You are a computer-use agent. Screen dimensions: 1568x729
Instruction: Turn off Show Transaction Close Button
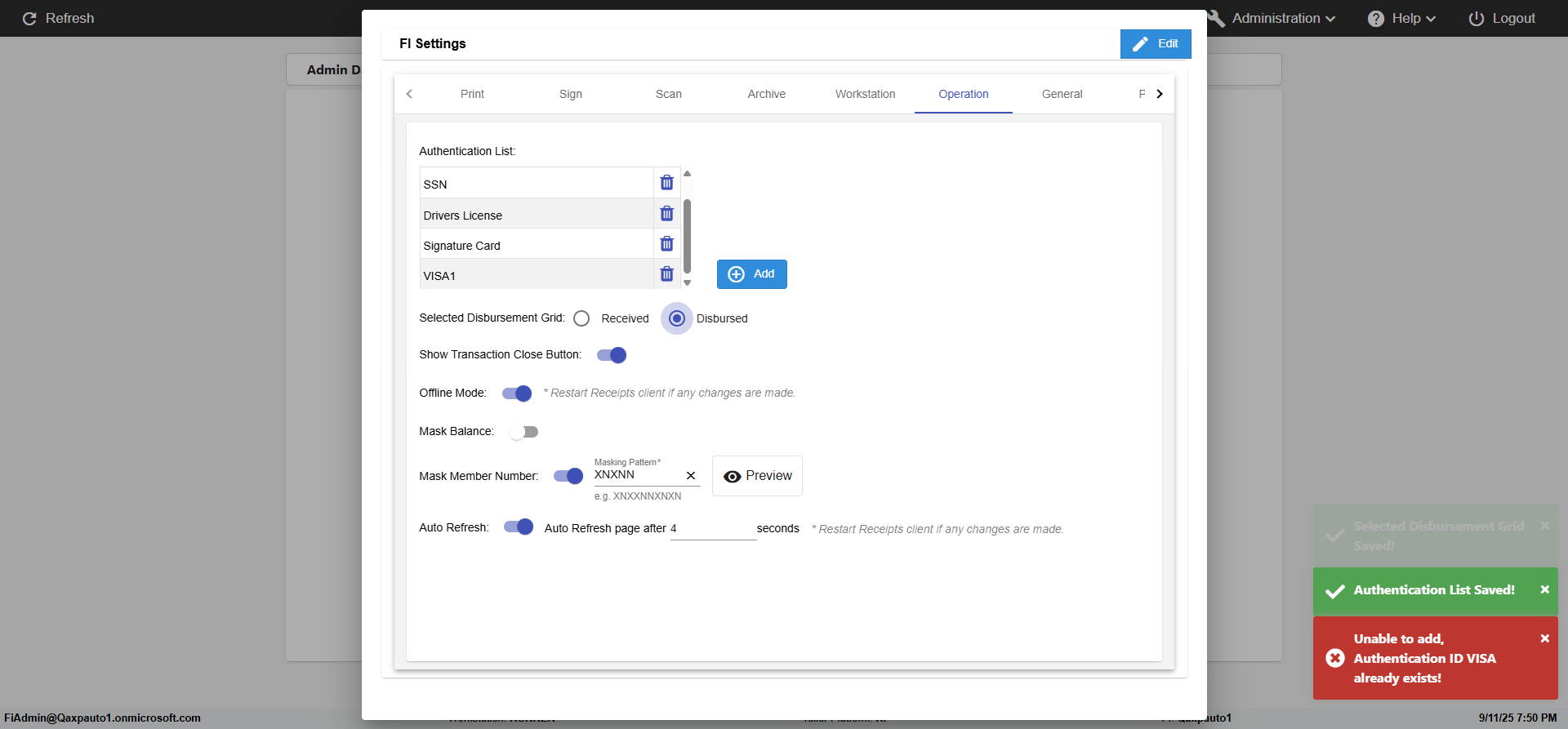click(x=612, y=355)
